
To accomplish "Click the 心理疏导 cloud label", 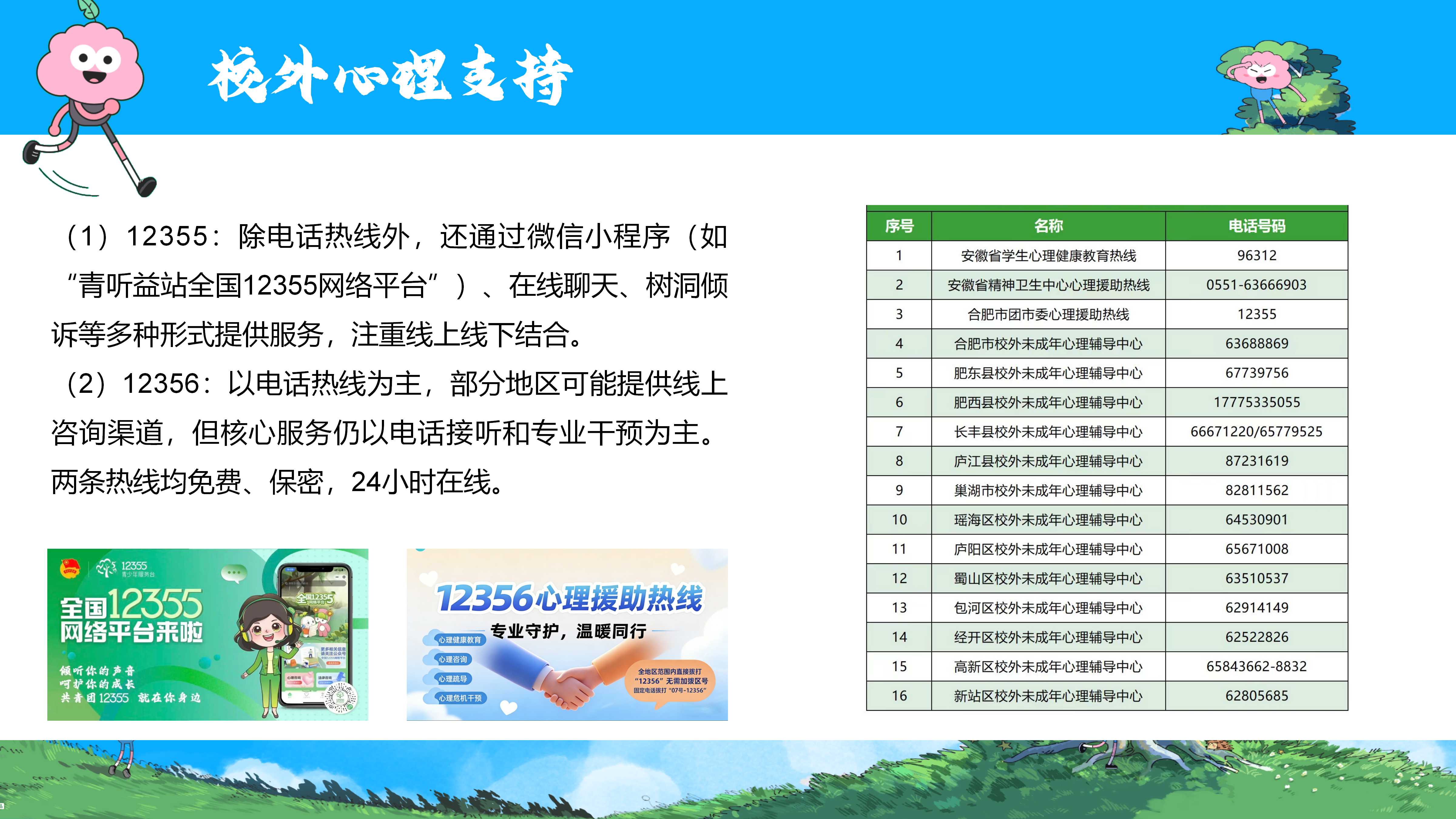I will pyautogui.click(x=452, y=679).
